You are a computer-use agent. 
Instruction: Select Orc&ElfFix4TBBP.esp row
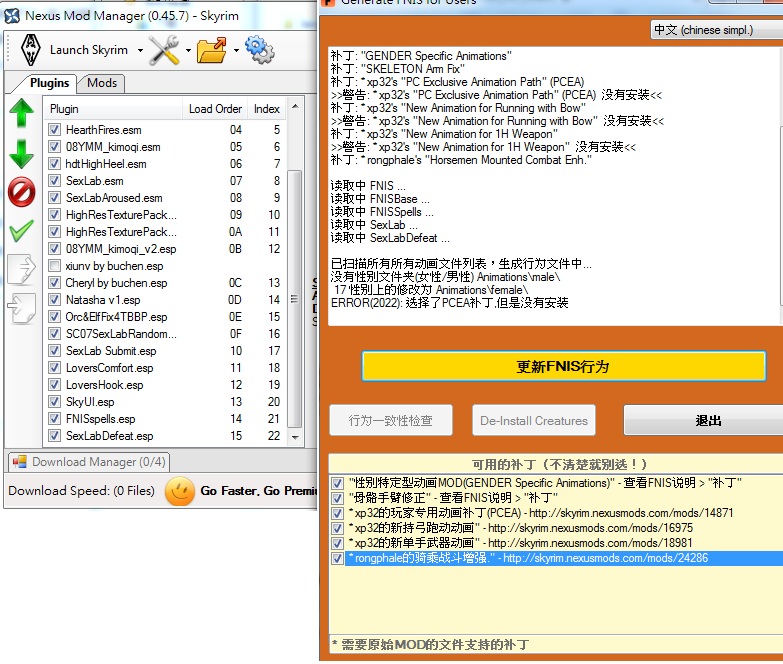165,317
